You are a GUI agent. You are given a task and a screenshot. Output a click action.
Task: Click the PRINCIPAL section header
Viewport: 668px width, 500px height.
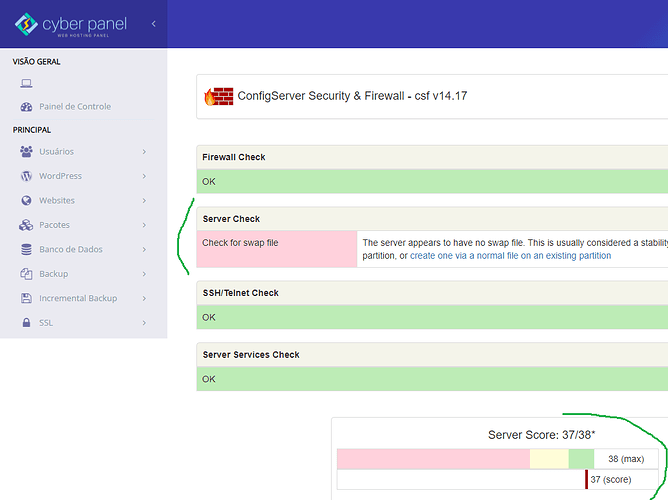pyautogui.click(x=32, y=130)
